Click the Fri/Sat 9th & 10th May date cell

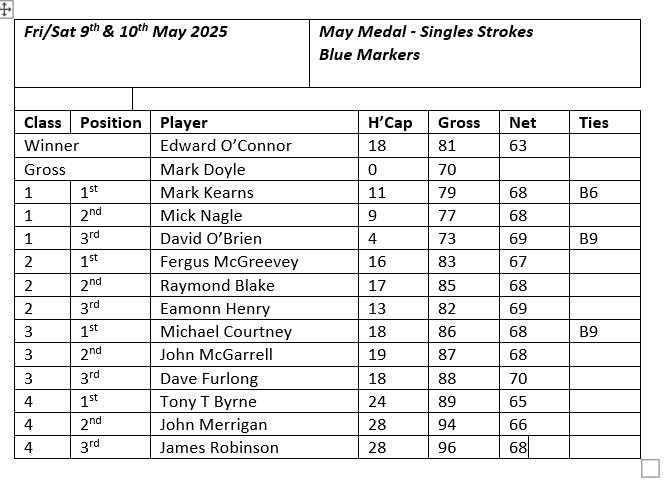[126, 32]
